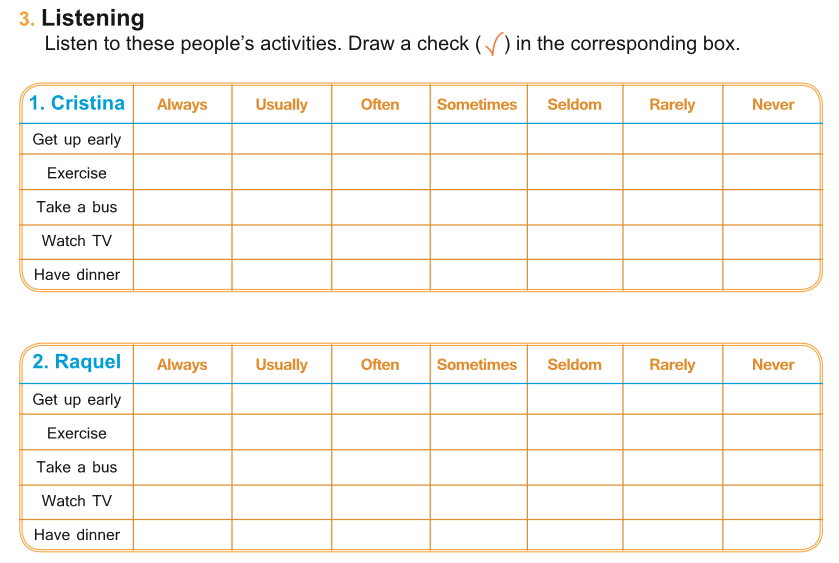Check Raquel's Always box for Take a bus
The width and height of the screenshot is (839, 563).
click(x=182, y=467)
